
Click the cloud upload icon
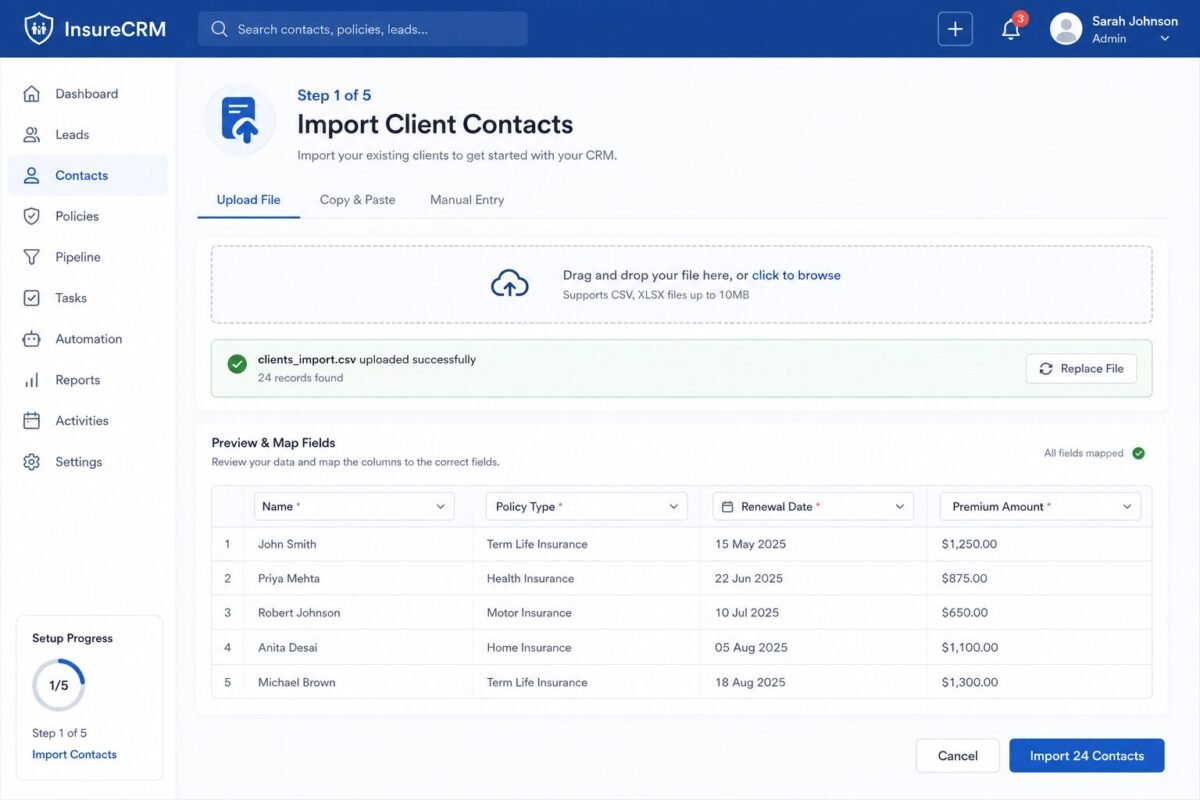click(x=510, y=284)
